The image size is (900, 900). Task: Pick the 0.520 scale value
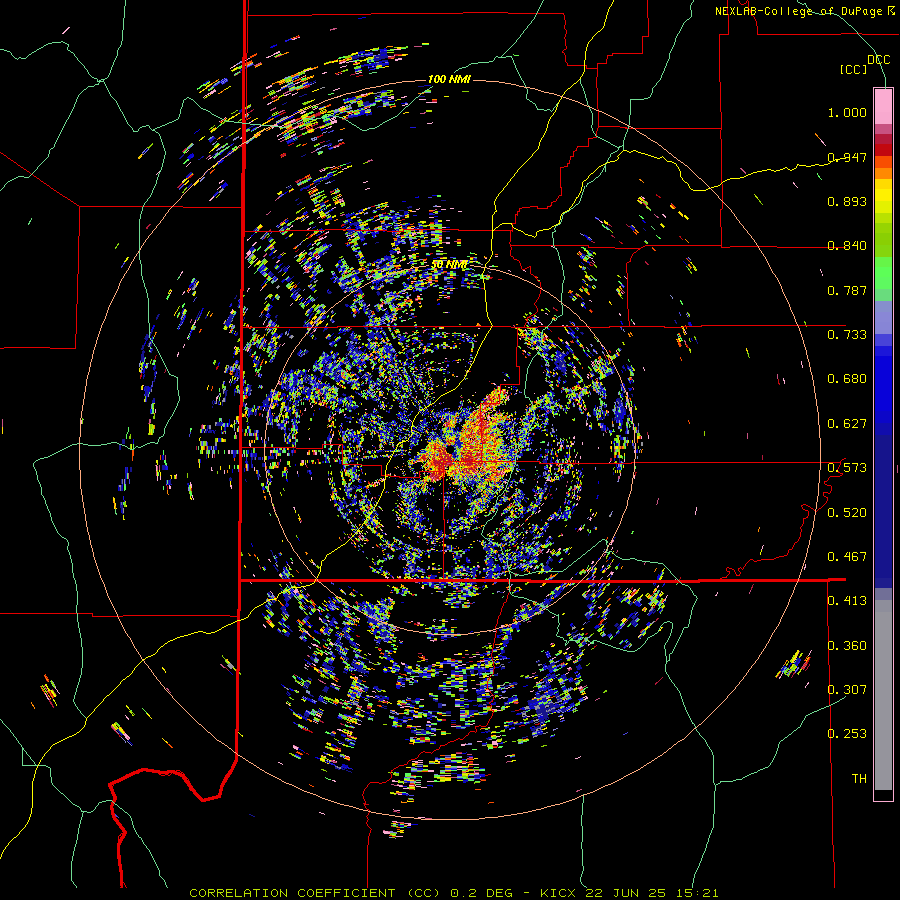point(847,513)
